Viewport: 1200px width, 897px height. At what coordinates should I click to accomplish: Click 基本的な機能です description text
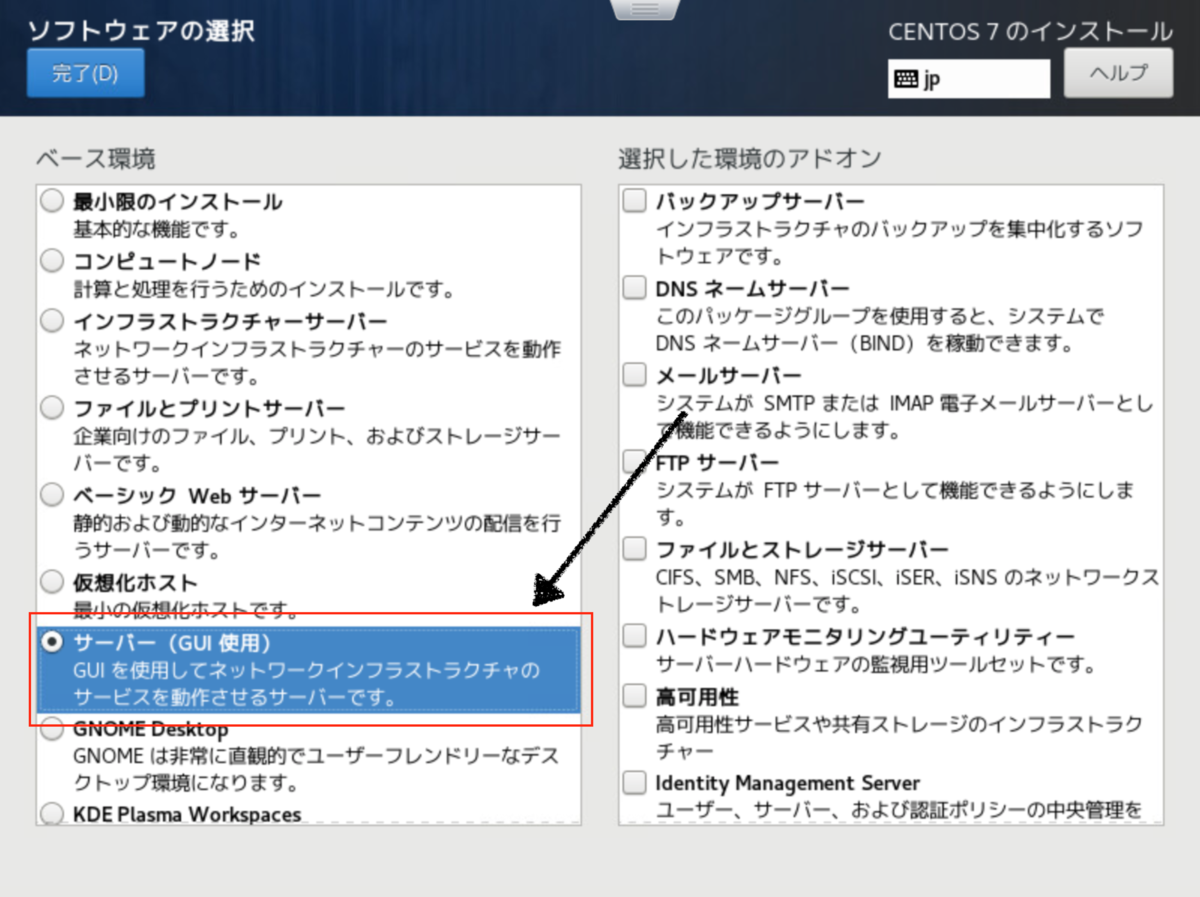pyautogui.click(x=156, y=230)
